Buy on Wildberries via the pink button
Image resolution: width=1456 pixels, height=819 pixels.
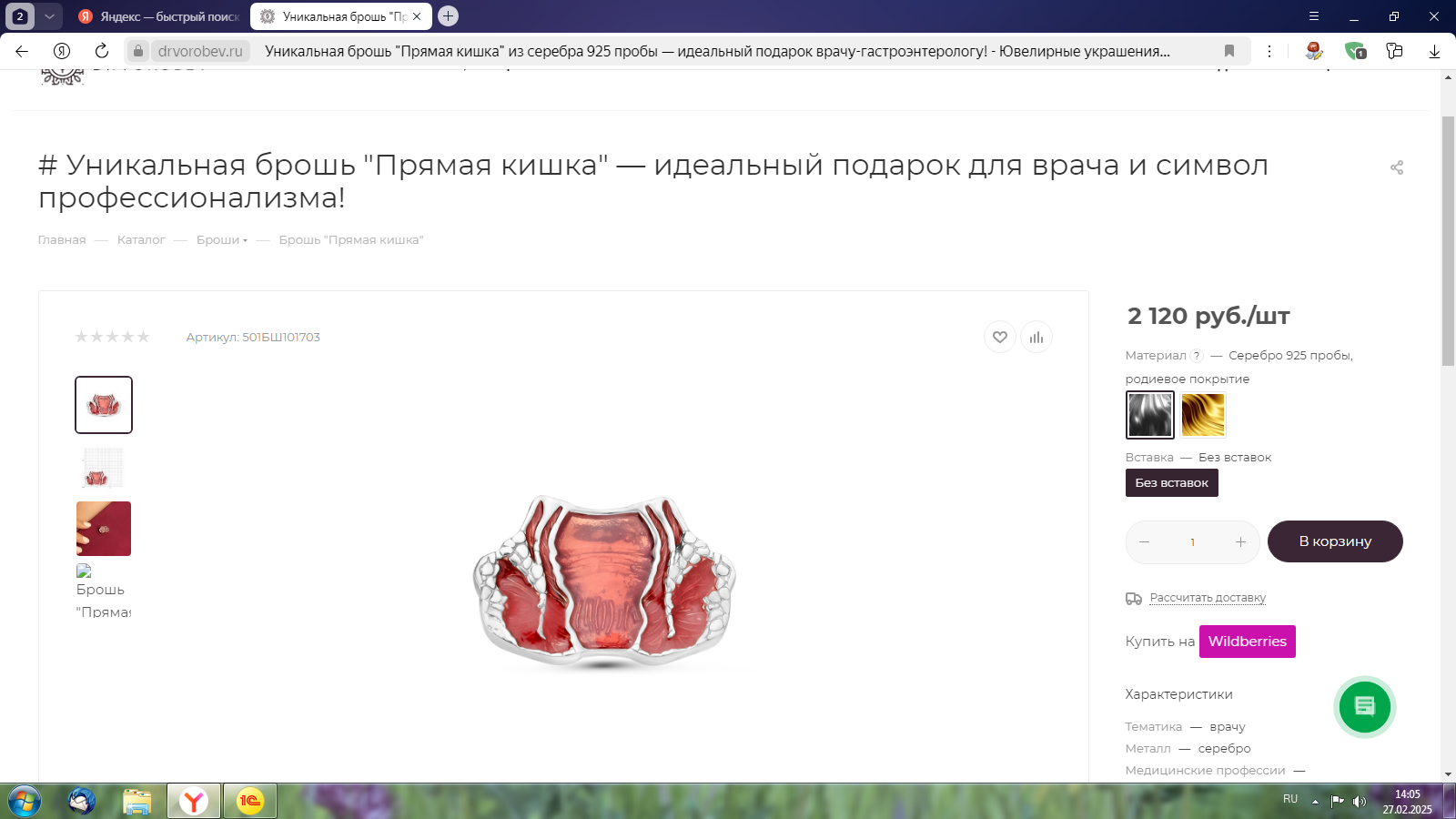1247,642
